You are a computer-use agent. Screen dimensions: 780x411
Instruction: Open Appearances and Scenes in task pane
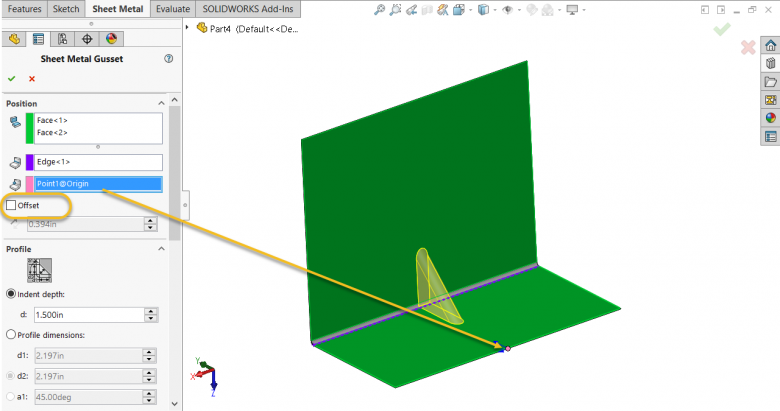point(771,118)
